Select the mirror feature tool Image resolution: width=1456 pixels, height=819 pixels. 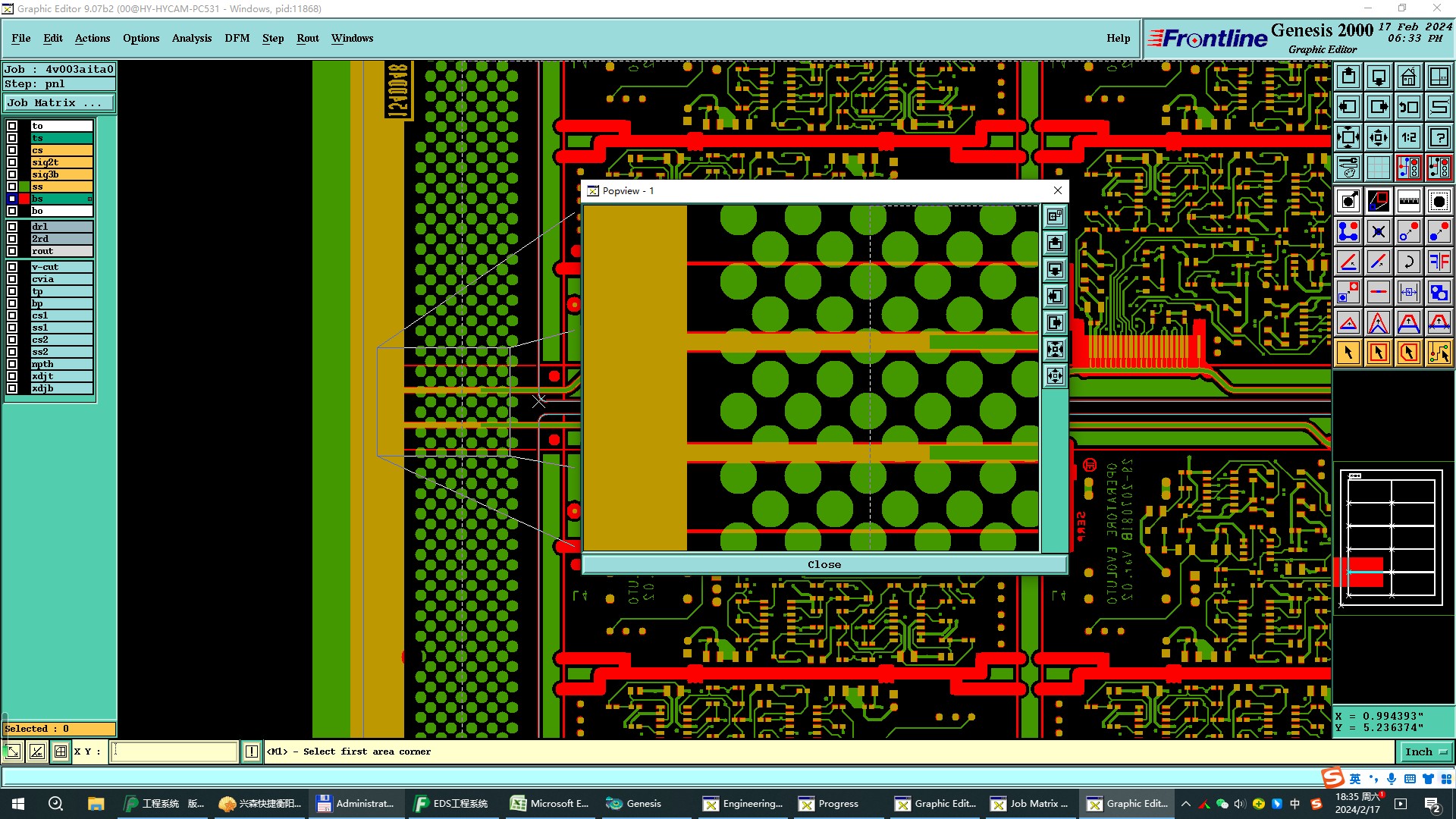[x=1439, y=262]
